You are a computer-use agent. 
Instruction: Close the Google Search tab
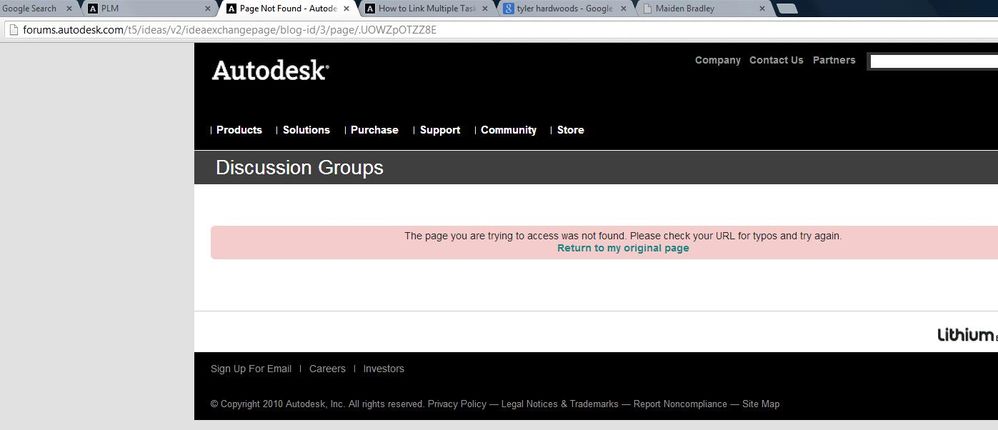tap(69, 9)
